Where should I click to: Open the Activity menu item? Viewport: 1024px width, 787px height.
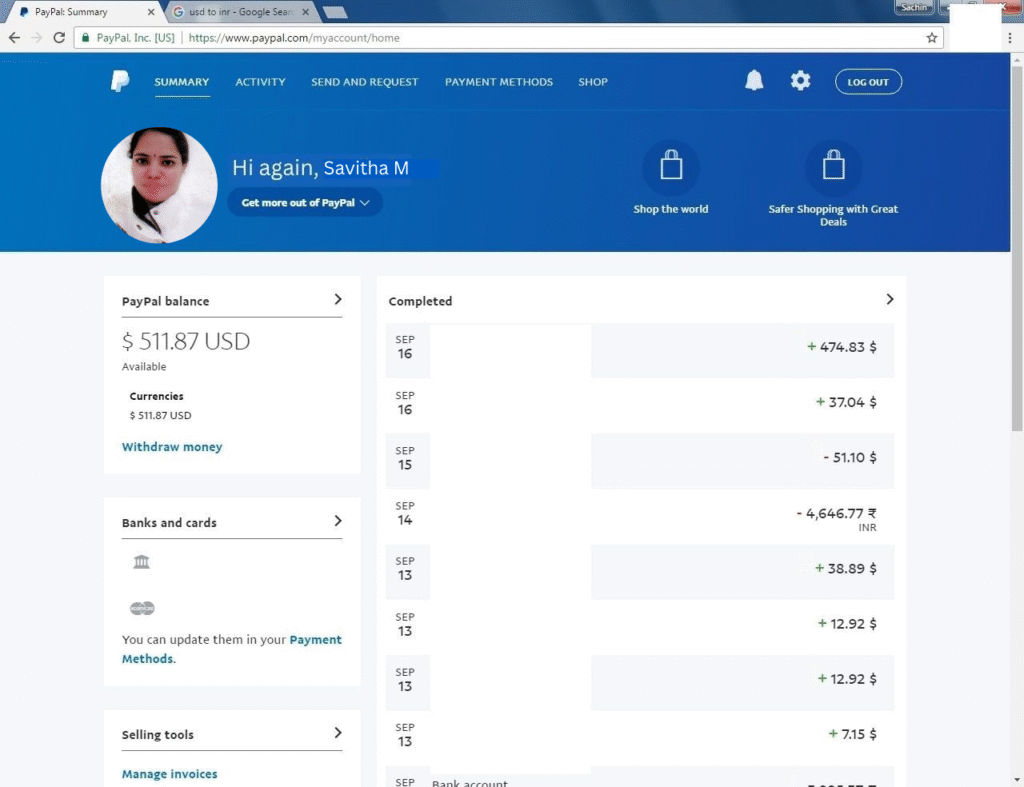(260, 82)
